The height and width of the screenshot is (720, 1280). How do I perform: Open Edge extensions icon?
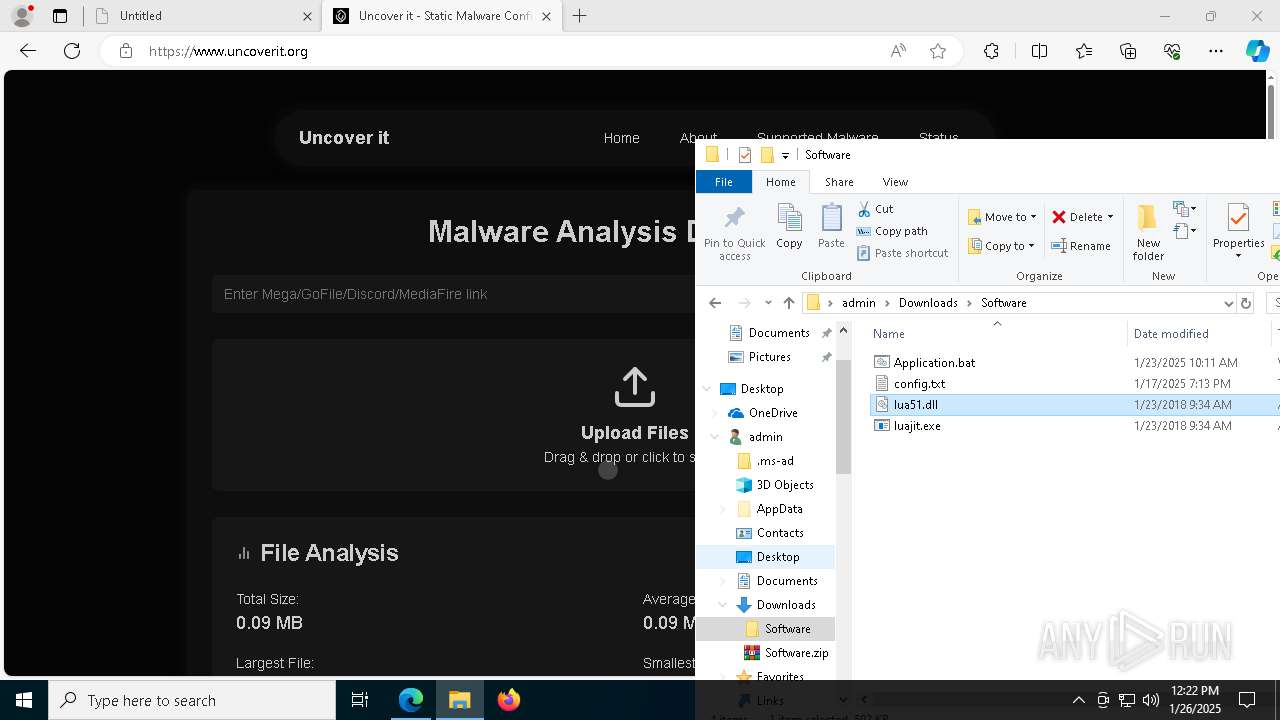click(x=991, y=51)
